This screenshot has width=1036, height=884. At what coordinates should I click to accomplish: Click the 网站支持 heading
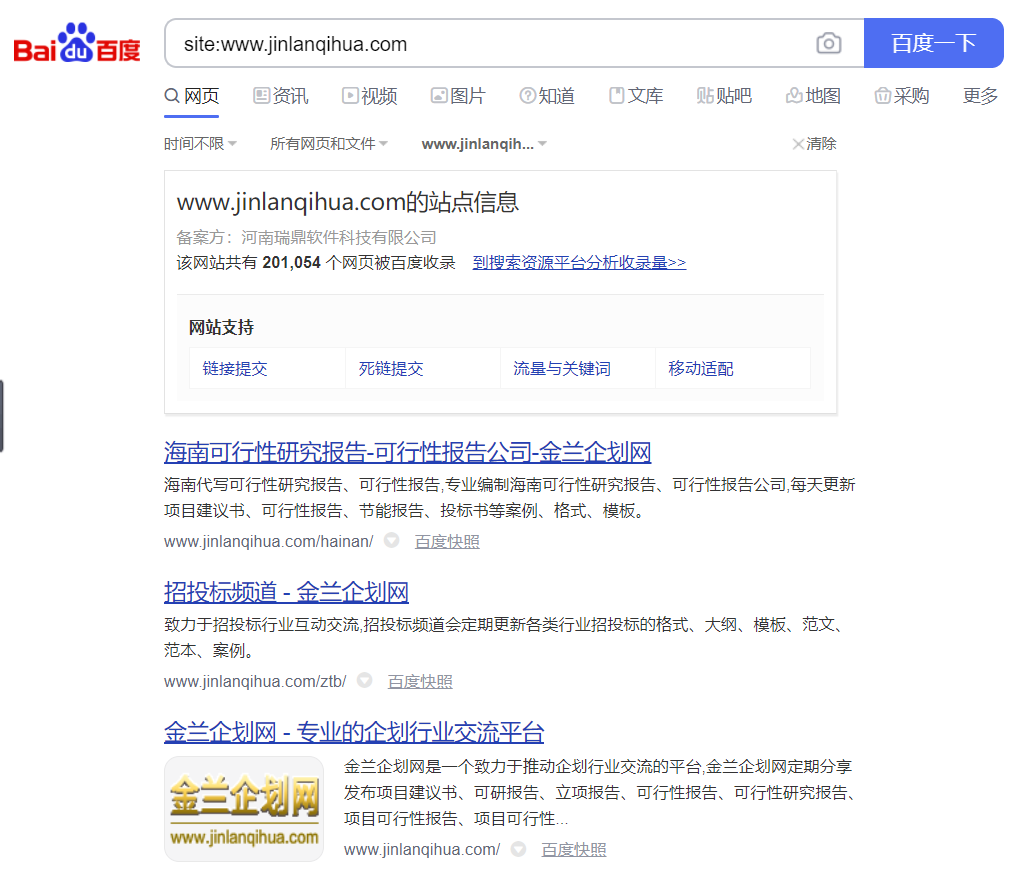(x=221, y=327)
